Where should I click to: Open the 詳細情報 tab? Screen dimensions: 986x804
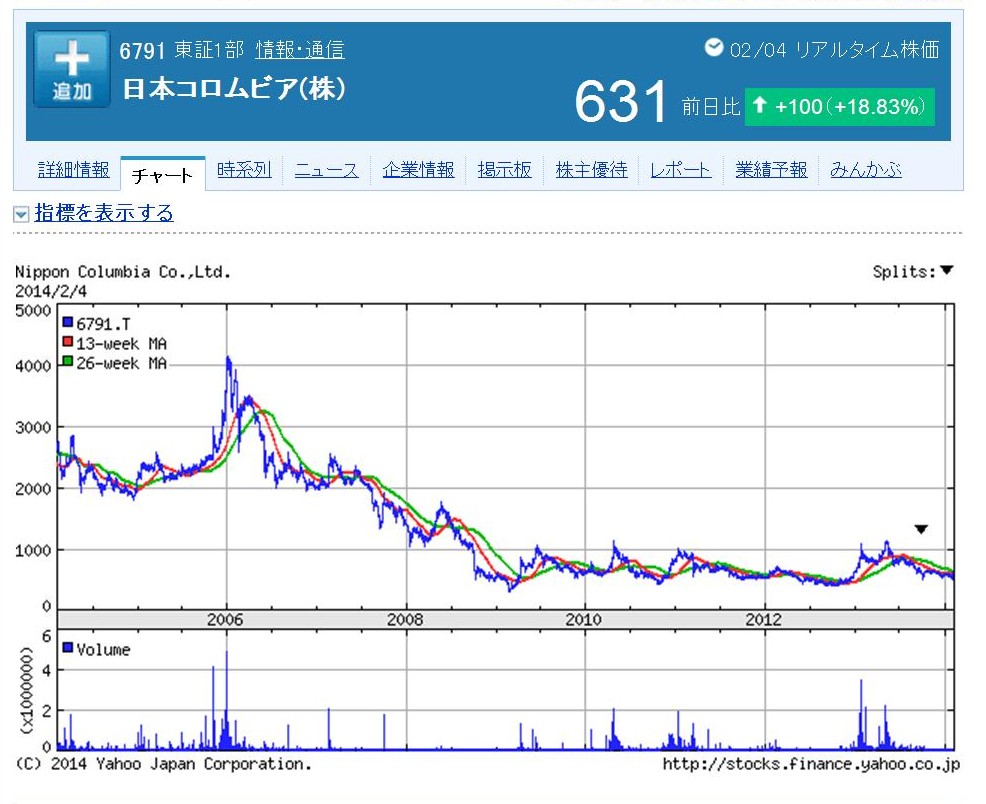pos(74,170)
